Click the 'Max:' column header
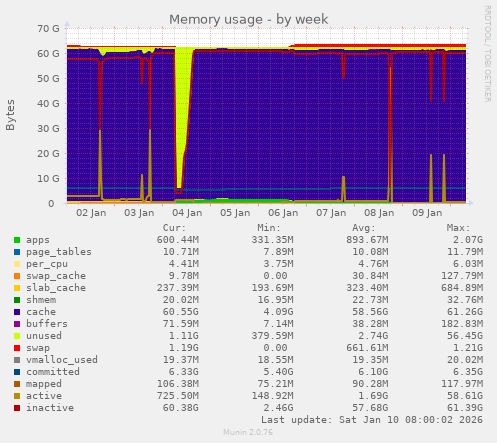497x443 pixels. (458, 228)
